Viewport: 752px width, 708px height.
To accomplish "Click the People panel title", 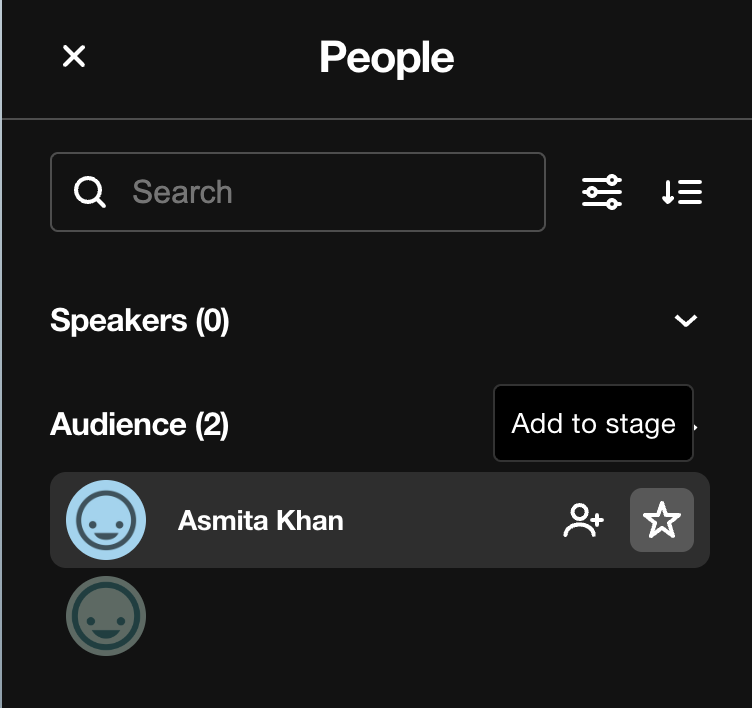I will pyautogui.click(x=387, y=58).
